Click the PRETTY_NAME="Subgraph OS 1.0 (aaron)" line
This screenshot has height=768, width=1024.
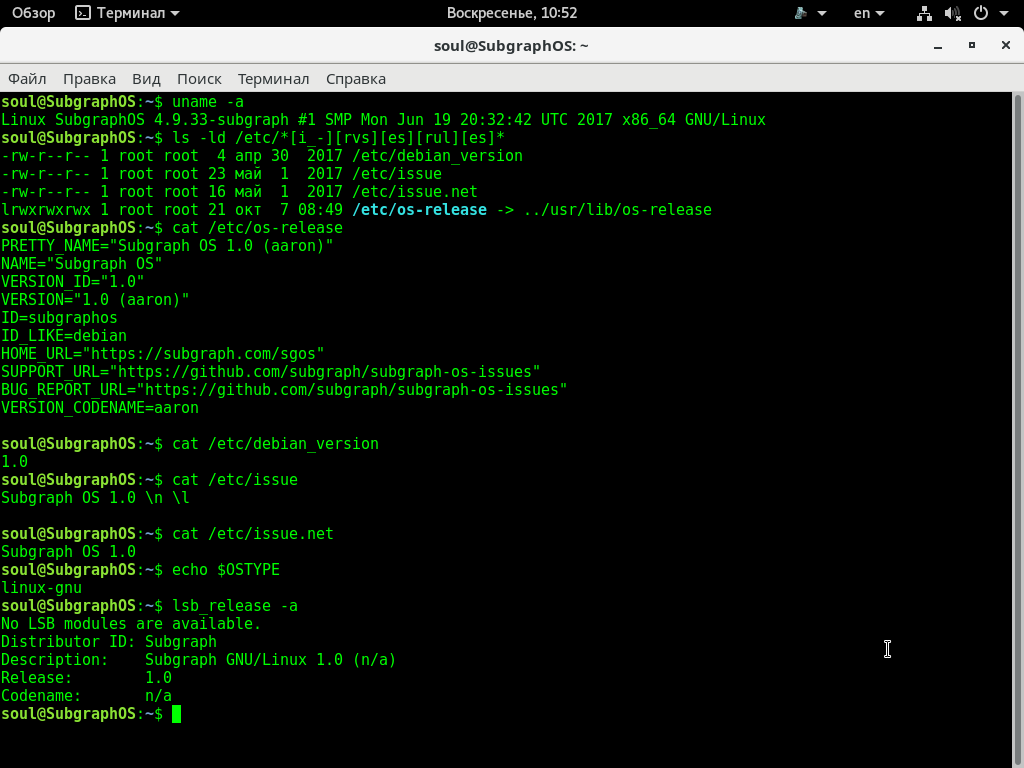point(167,246)
